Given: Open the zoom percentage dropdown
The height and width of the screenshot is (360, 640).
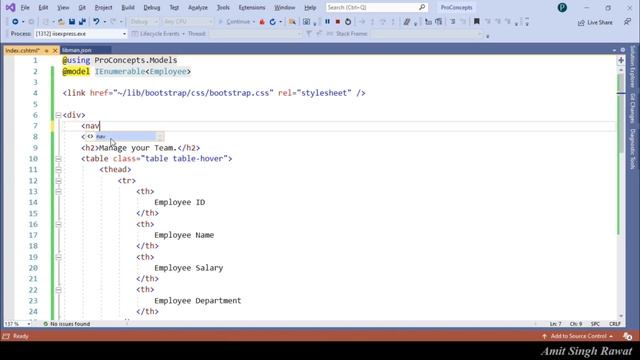Looking at the screenshot, I should click(17, 324).
